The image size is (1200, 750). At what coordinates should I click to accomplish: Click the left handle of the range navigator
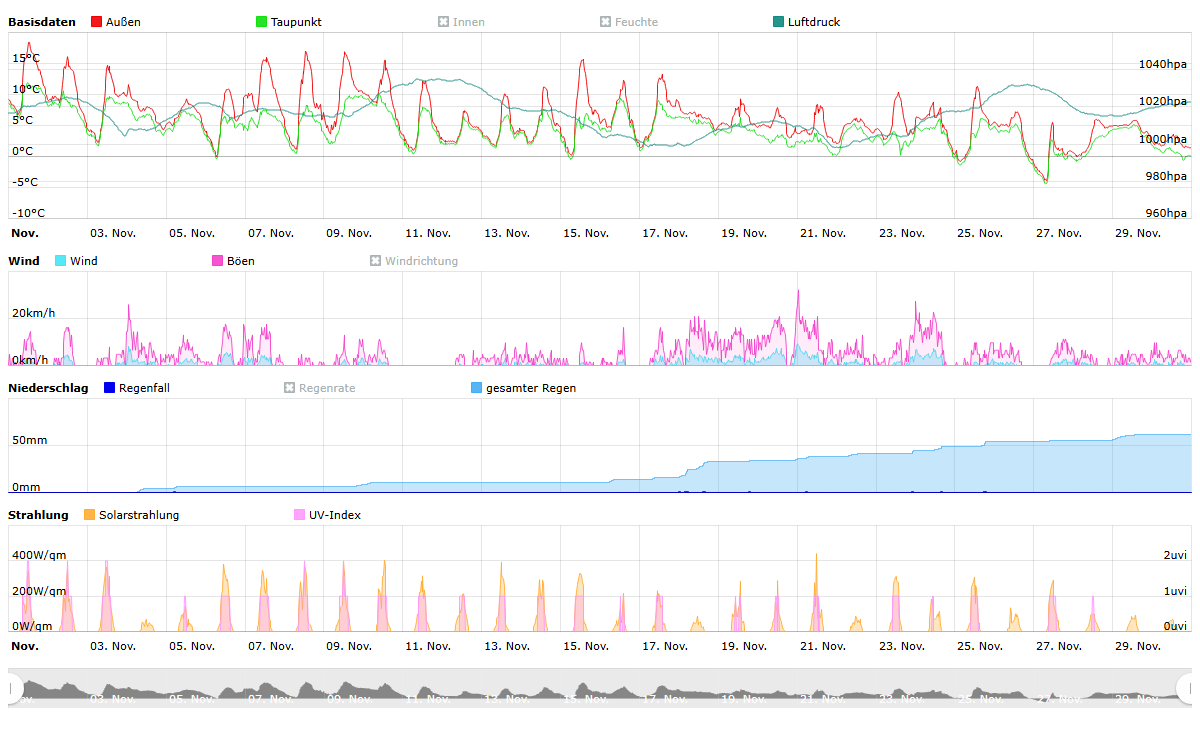click(14, 688)
